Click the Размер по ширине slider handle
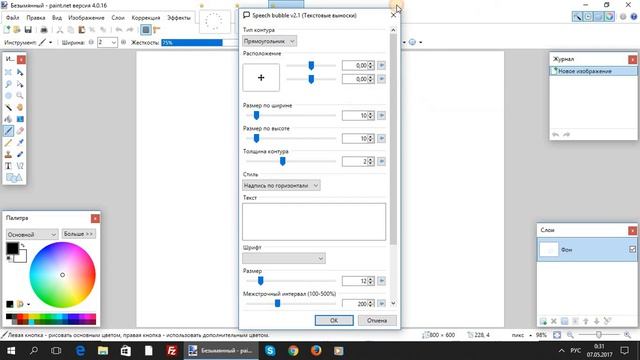This screenshot has width=640, height=360. (256, 116)
